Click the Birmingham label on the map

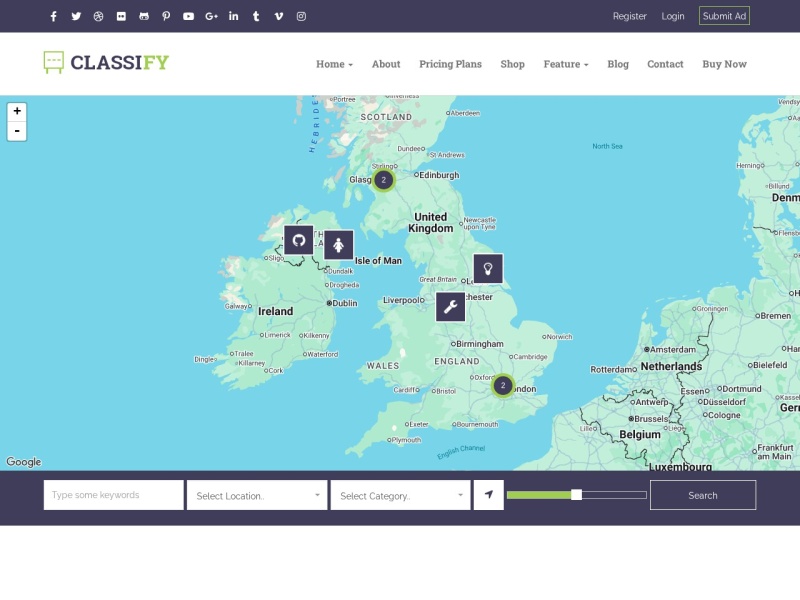[x=480, y=344]
